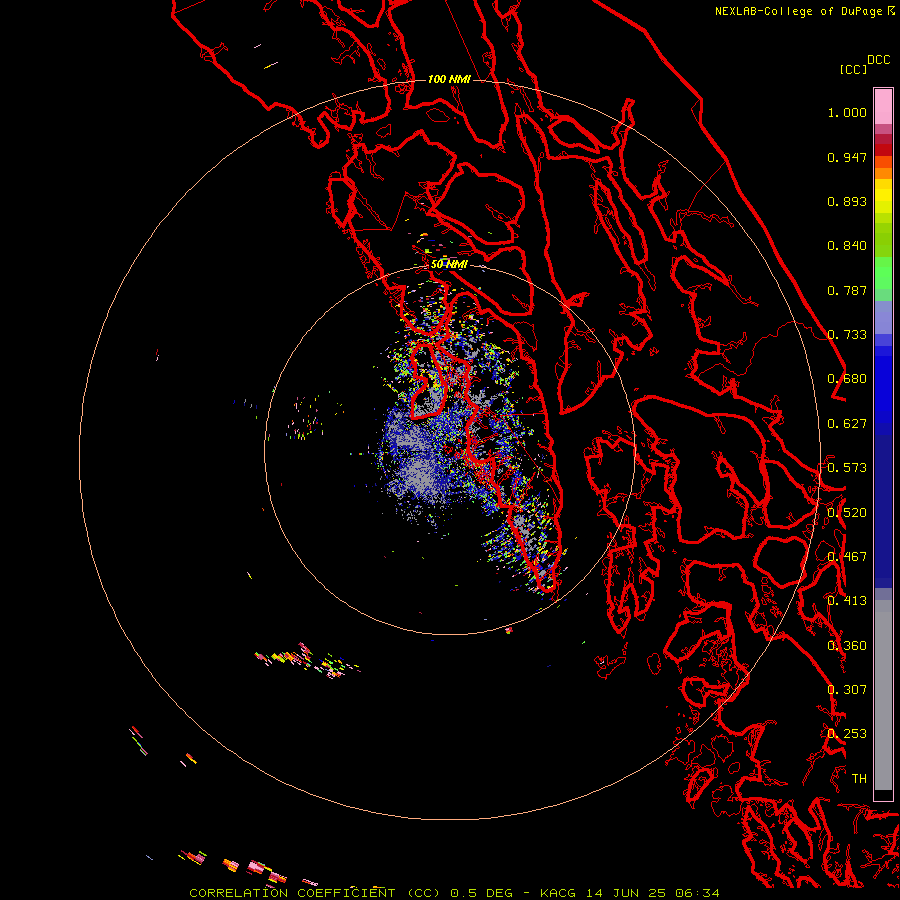Click the 0.680 scale value
The width and height of the screenshot is (900, 900).
tap(847, 379)
